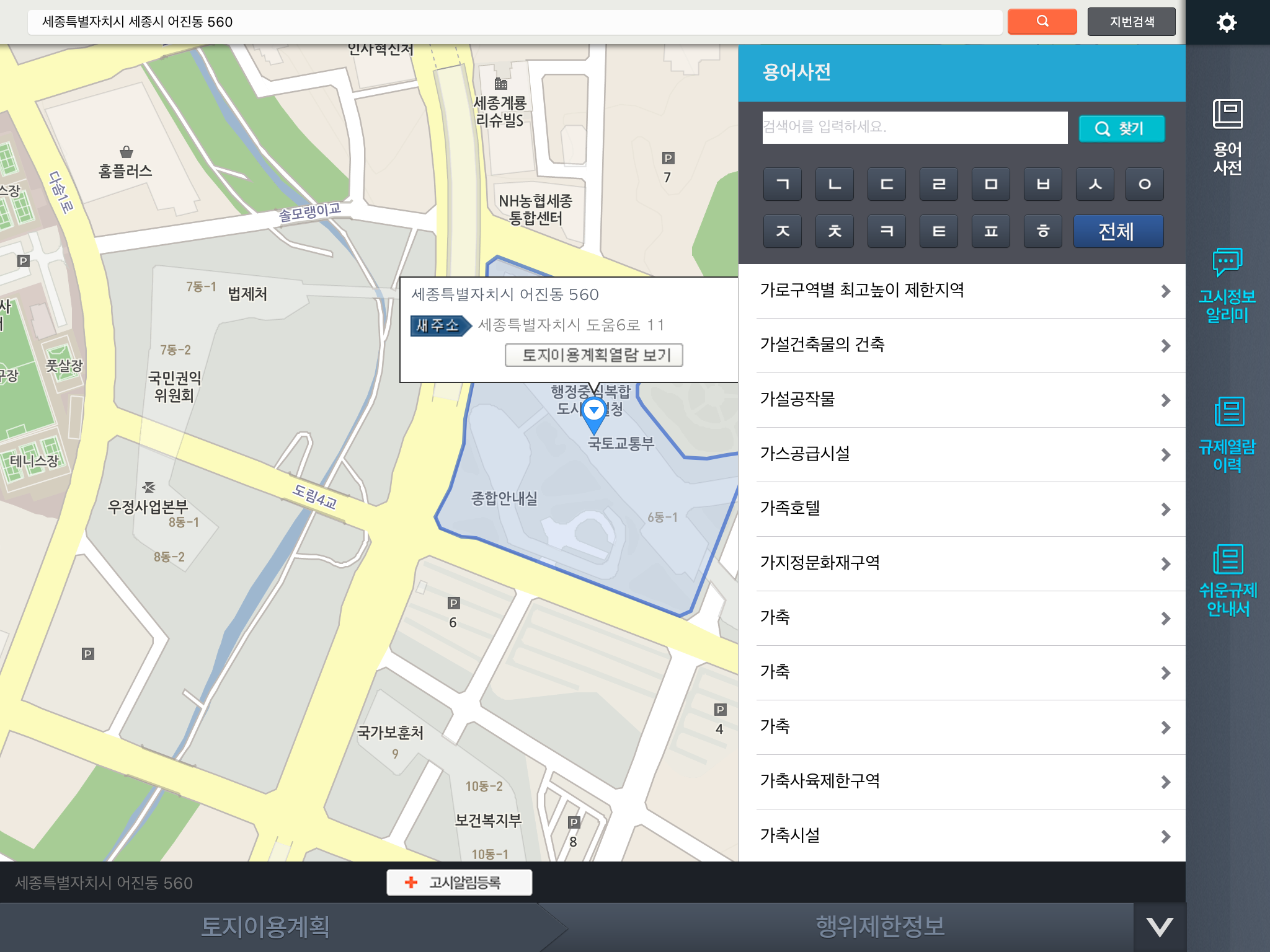The width and height of the screenshot is (1270, 952).
Task: Focus the glossary 검색어를 입력하세요 field
Action: pos(915,128)
